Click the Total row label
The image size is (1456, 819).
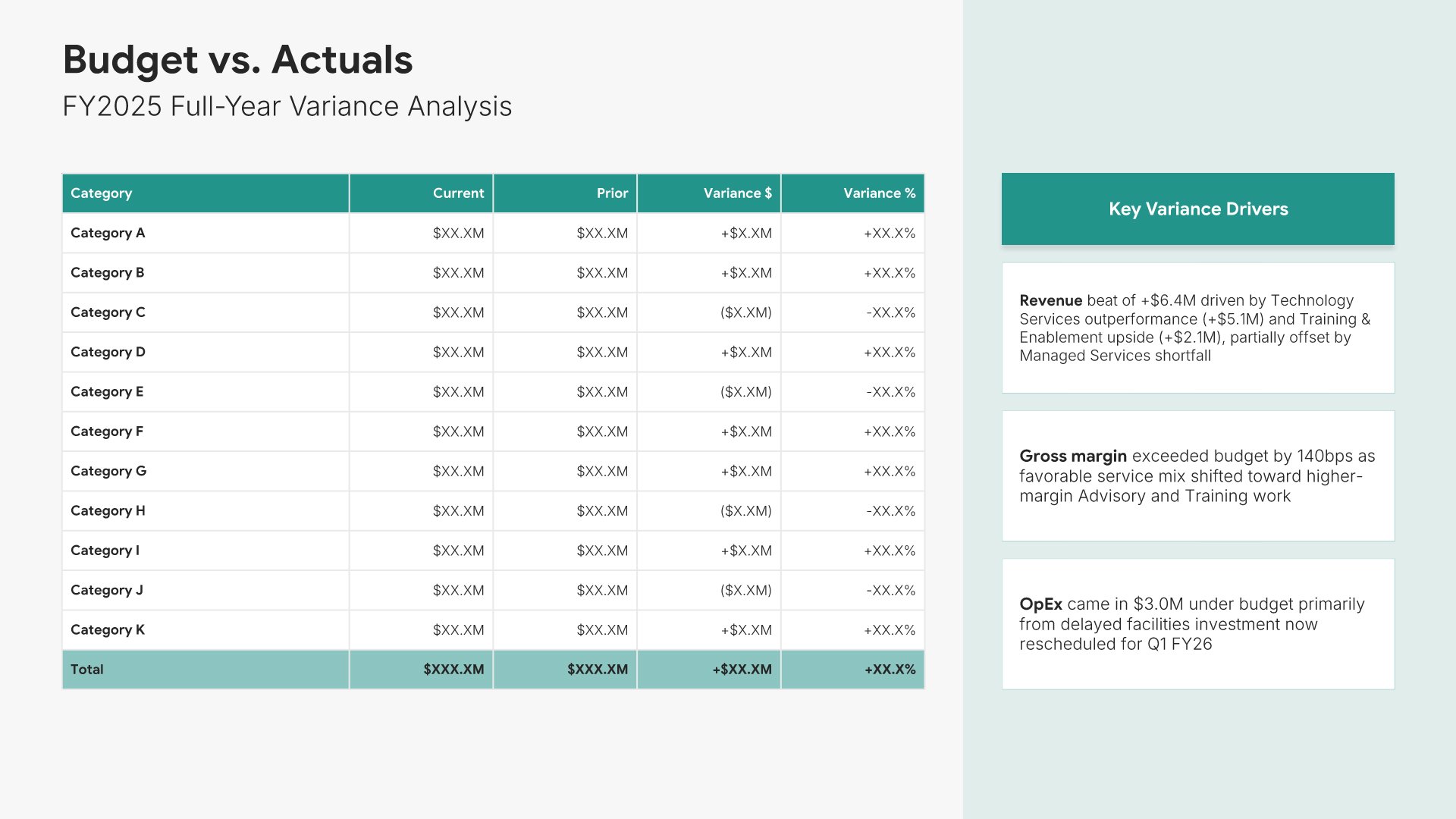pyautogui.click(x=87, y=670)
